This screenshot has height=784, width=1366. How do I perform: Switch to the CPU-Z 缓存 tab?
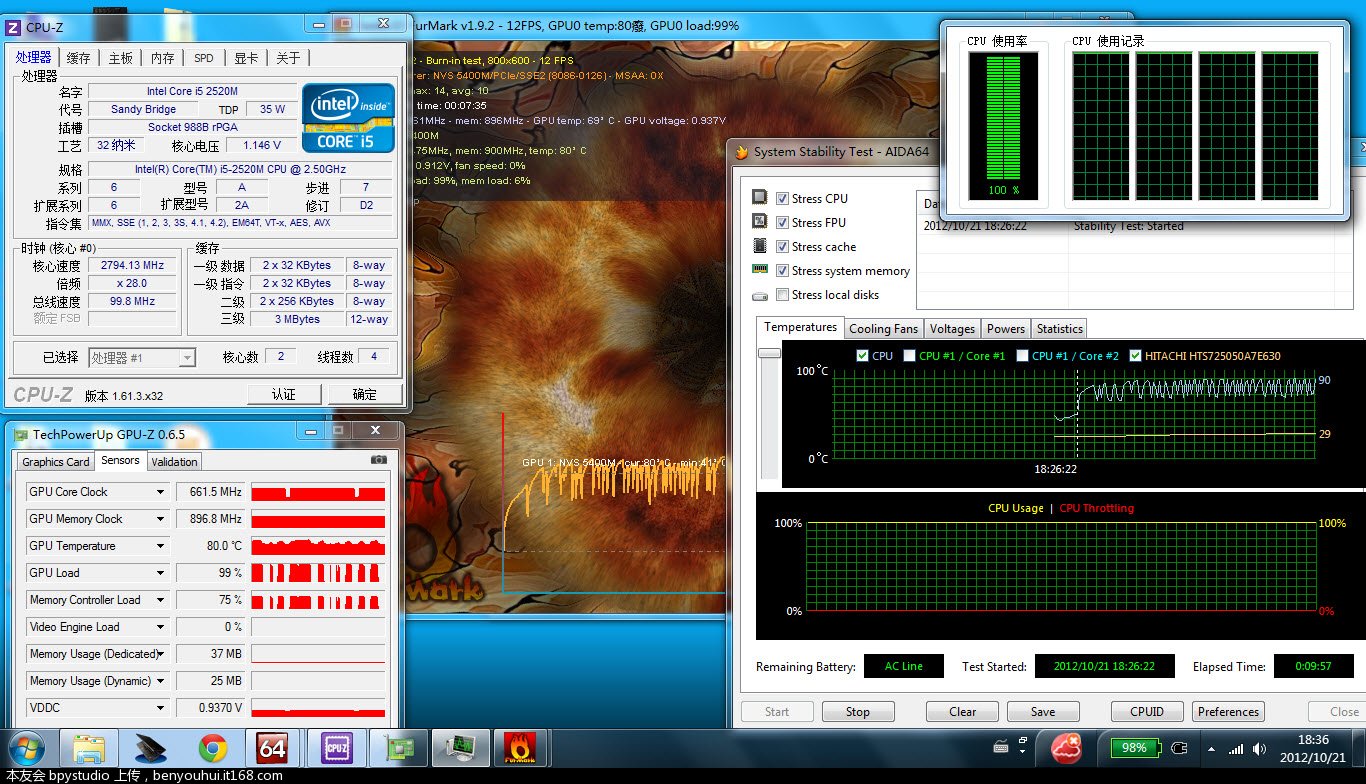(78, 58)
